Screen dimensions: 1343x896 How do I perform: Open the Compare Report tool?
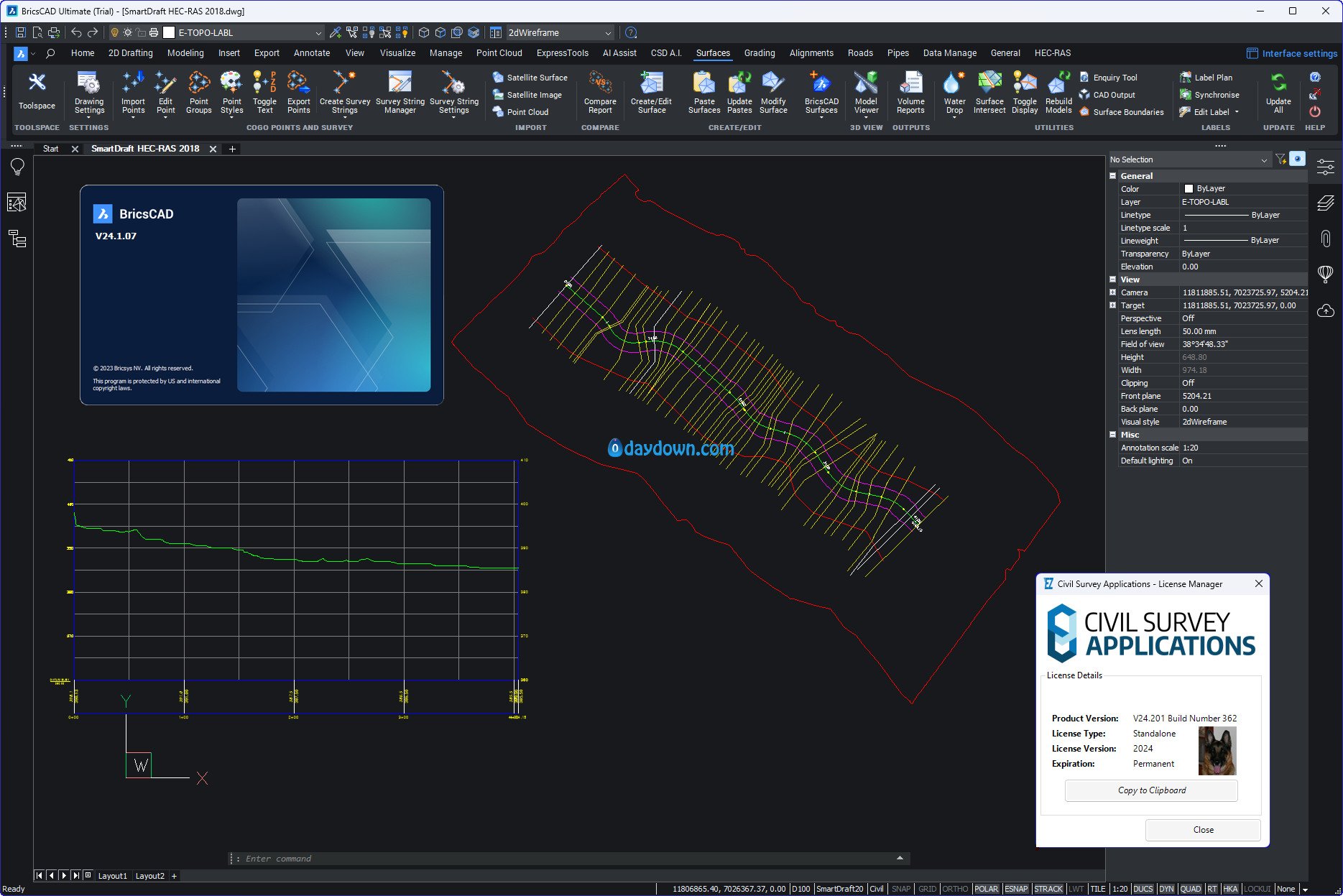click(x=600, y=93)
